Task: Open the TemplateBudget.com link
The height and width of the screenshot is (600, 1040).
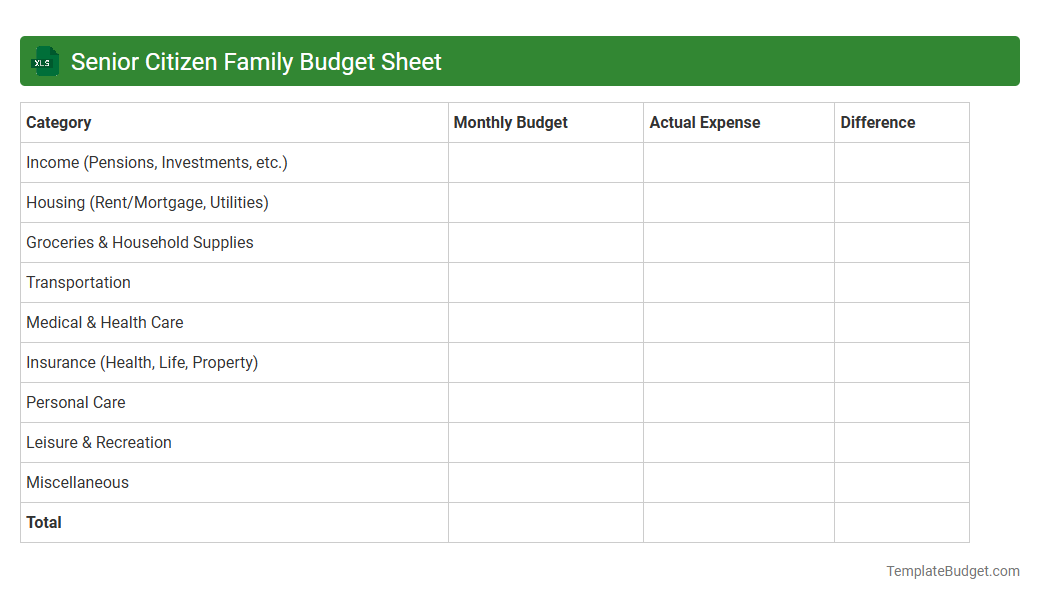Action: [952, 571]
